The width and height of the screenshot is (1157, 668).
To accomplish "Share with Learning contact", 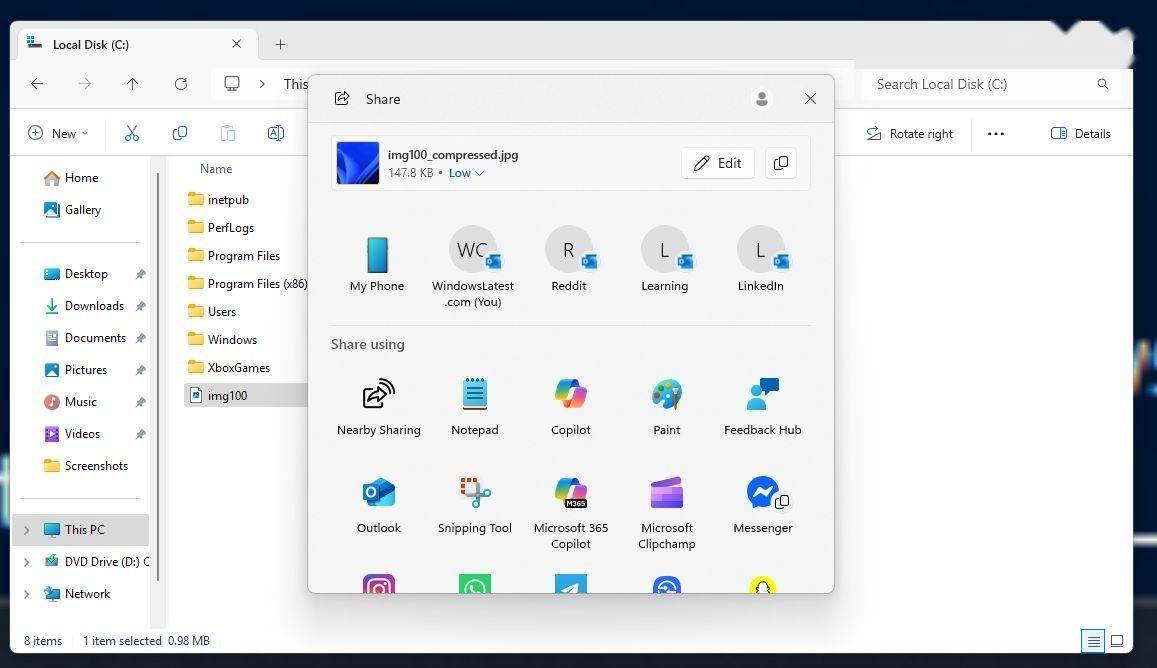I will coord(665,259).
